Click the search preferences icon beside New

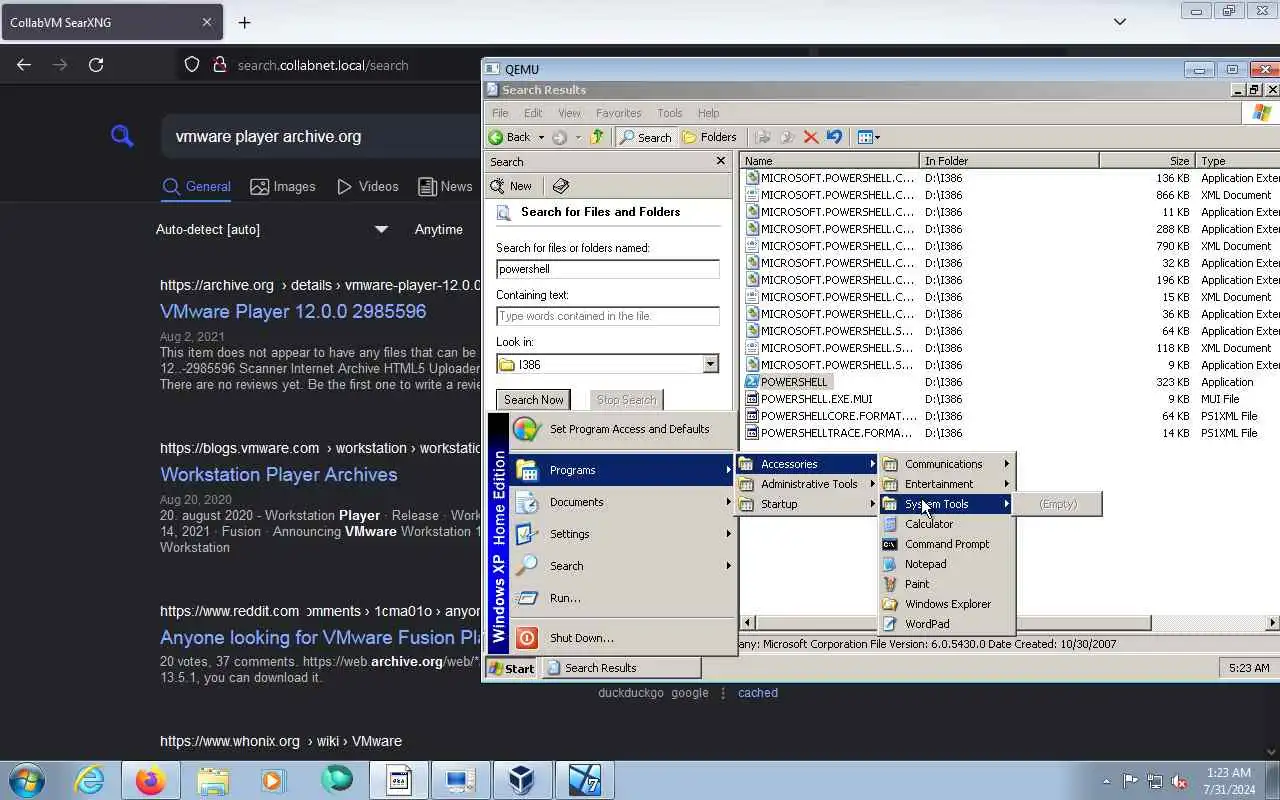click(x=561, y=186)
